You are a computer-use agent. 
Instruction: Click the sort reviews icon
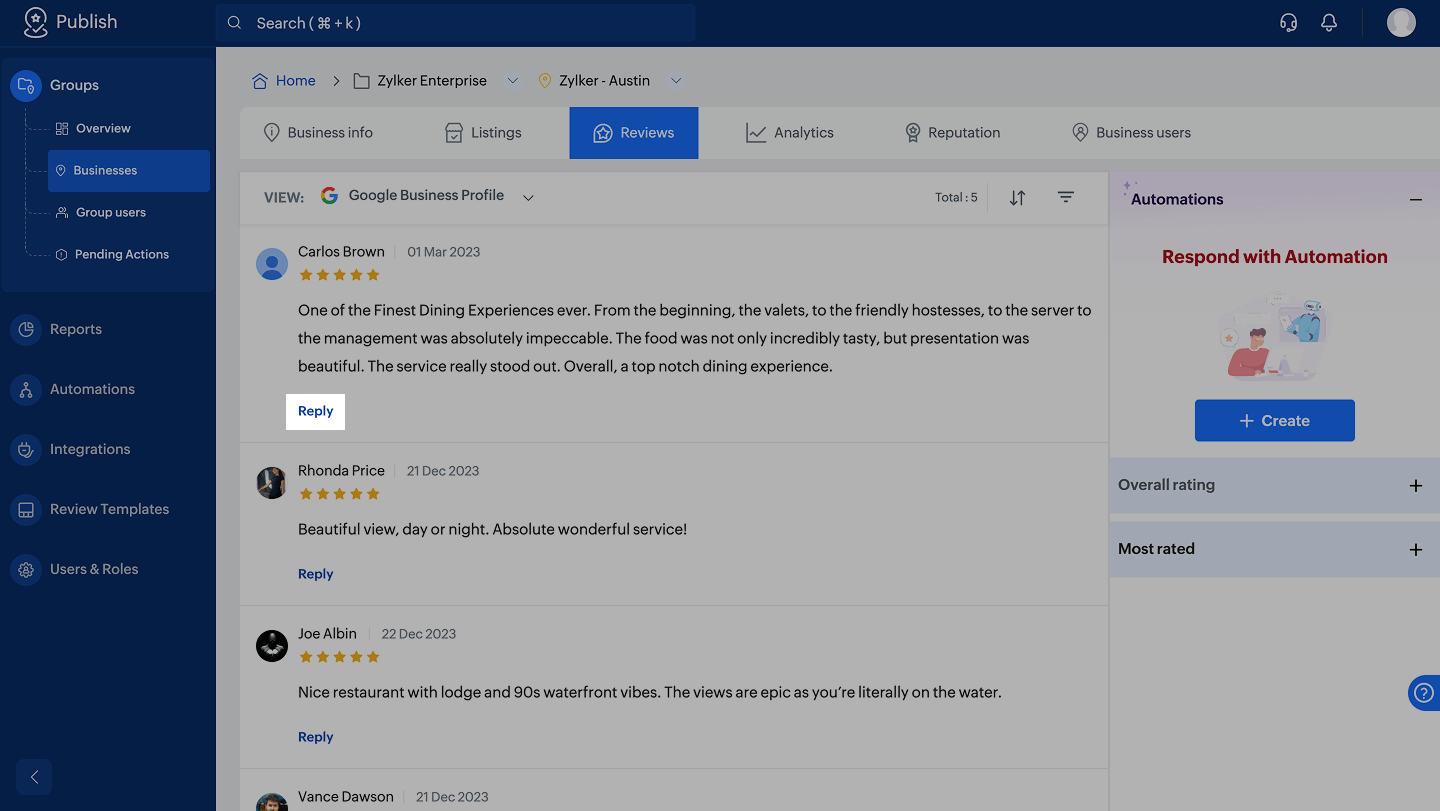click(1017, 197)
